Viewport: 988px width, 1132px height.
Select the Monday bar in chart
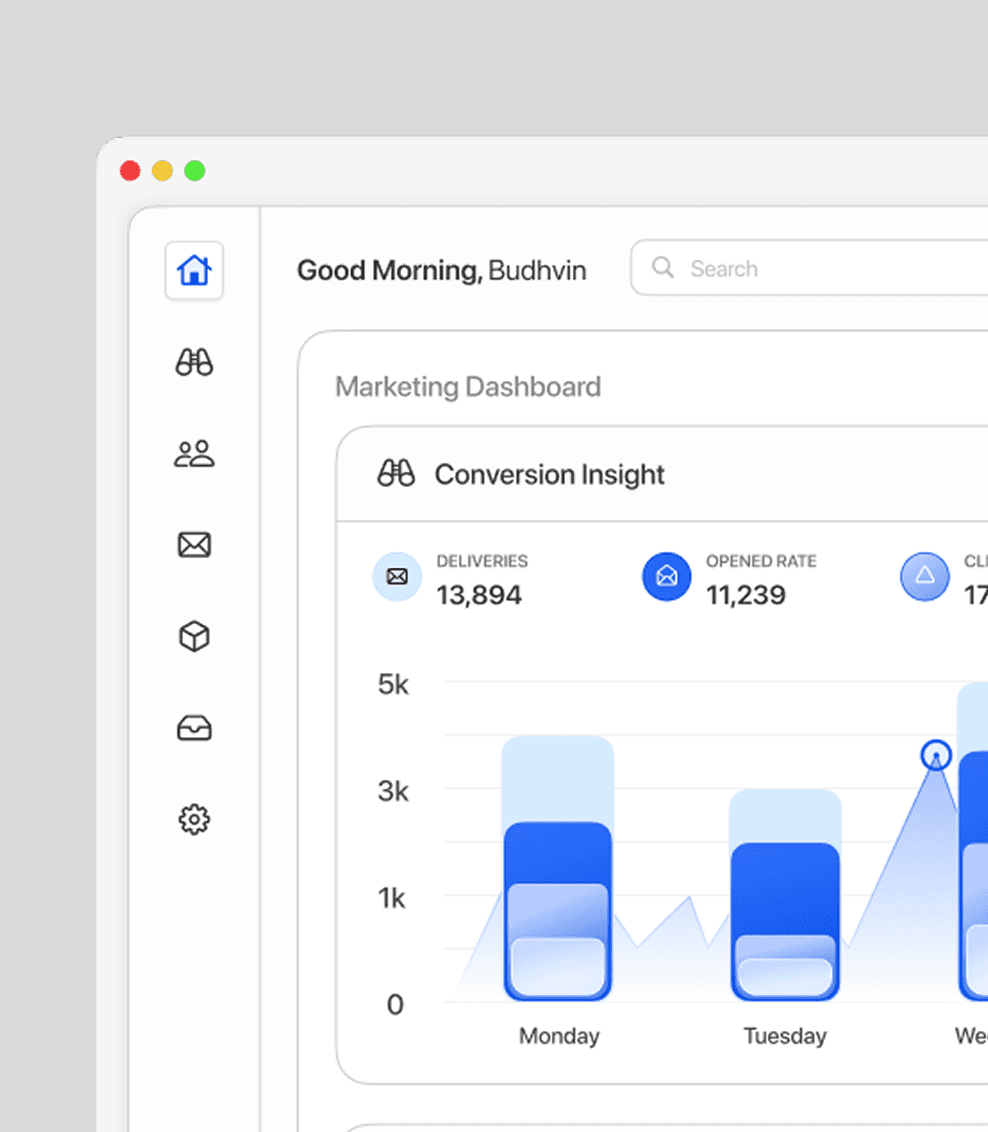click(558, 868)
